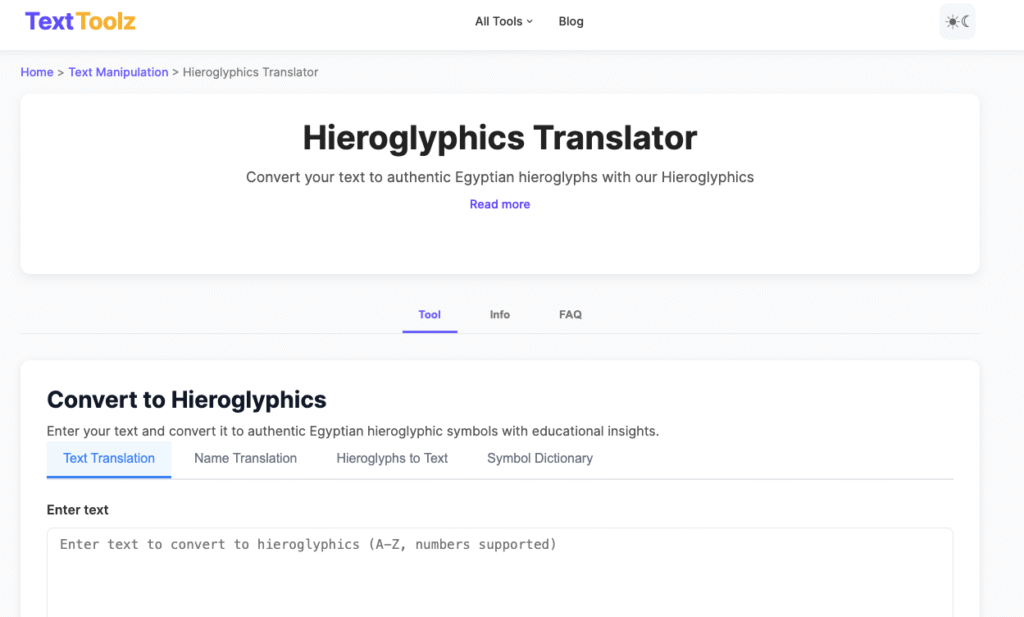Screen dimensions: 1024x617
Task: Open the Hieroglyphs to Text tab
Action: tap(392, 458)
